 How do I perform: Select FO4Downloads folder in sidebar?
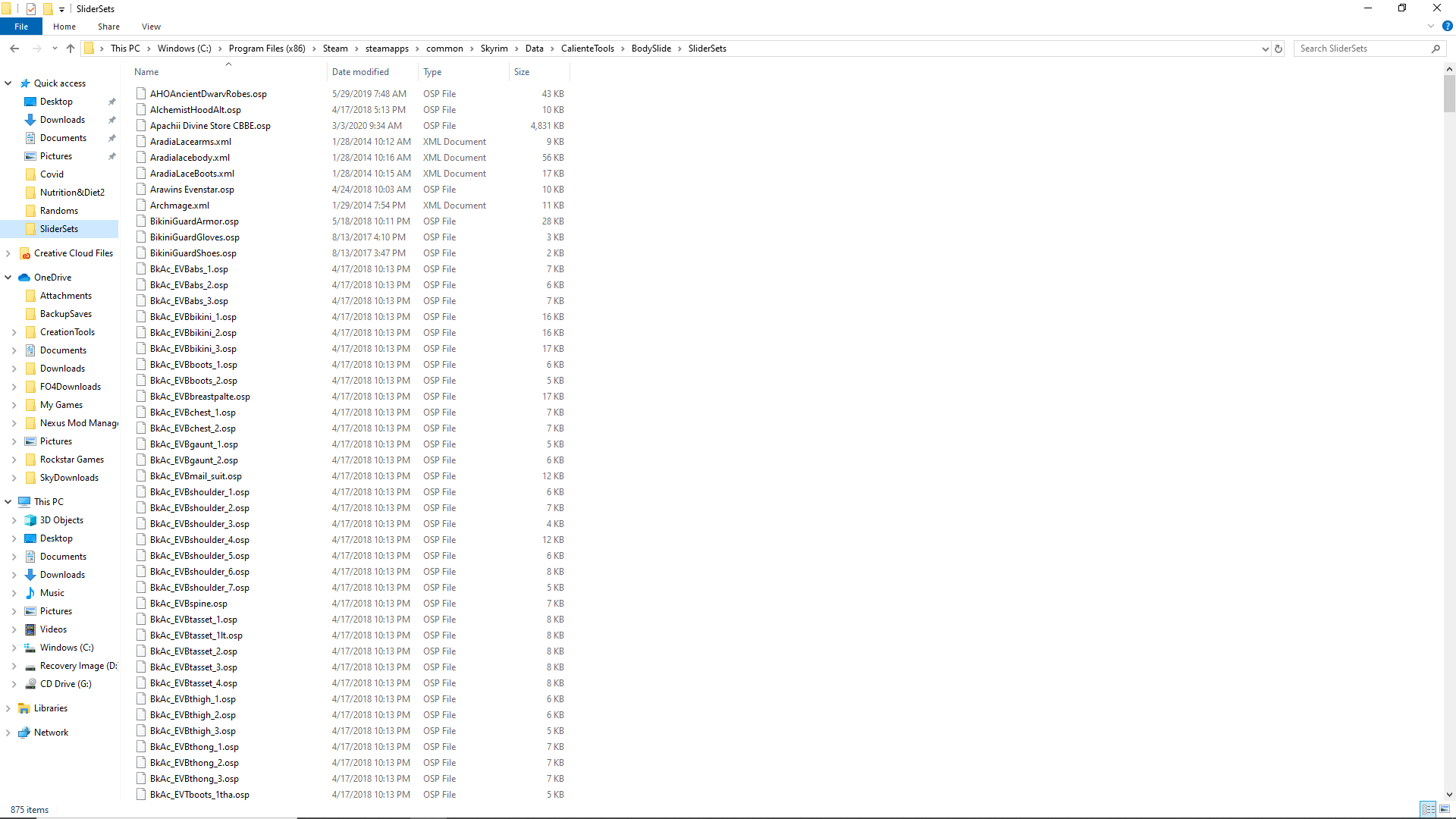click(71, 387)
